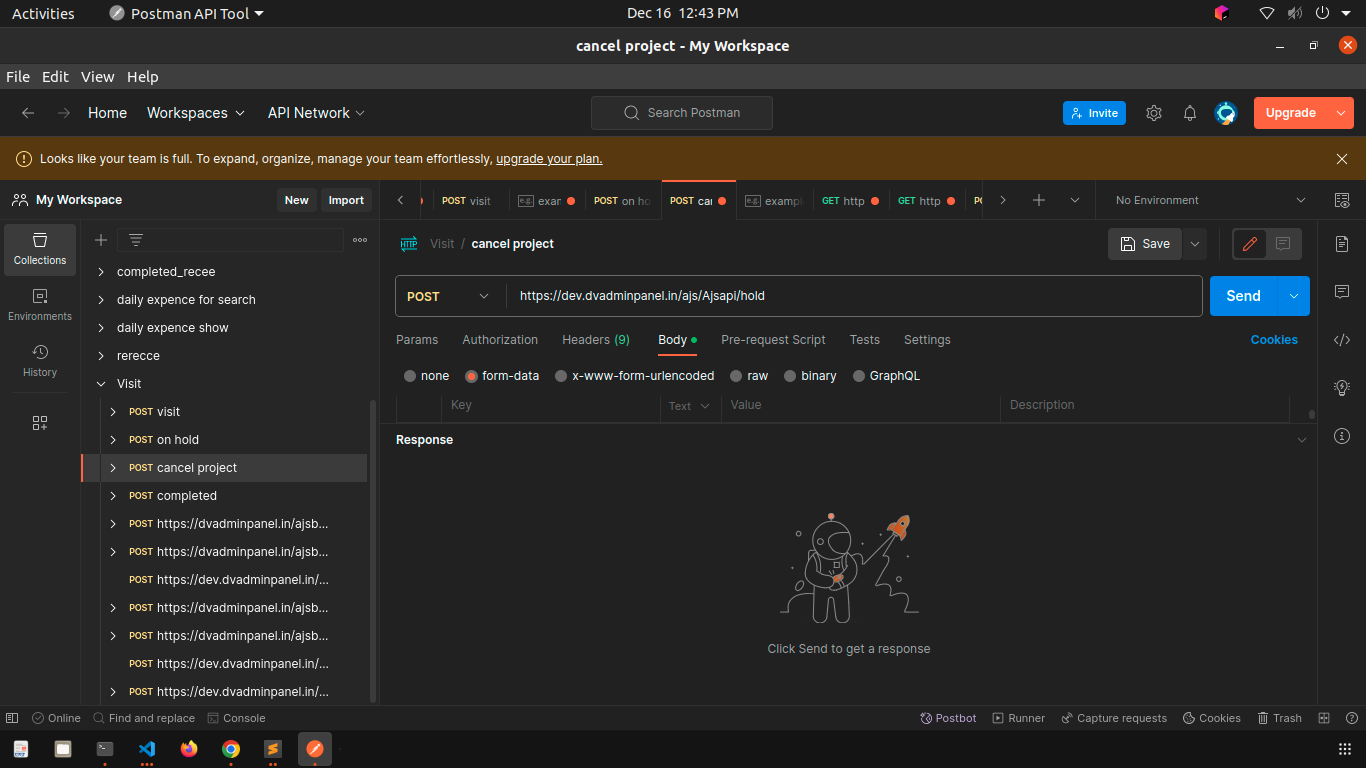Open collections view more actions menu
Image resolution: width=1366 pixels, height=768 pixels.
(360, 240)
